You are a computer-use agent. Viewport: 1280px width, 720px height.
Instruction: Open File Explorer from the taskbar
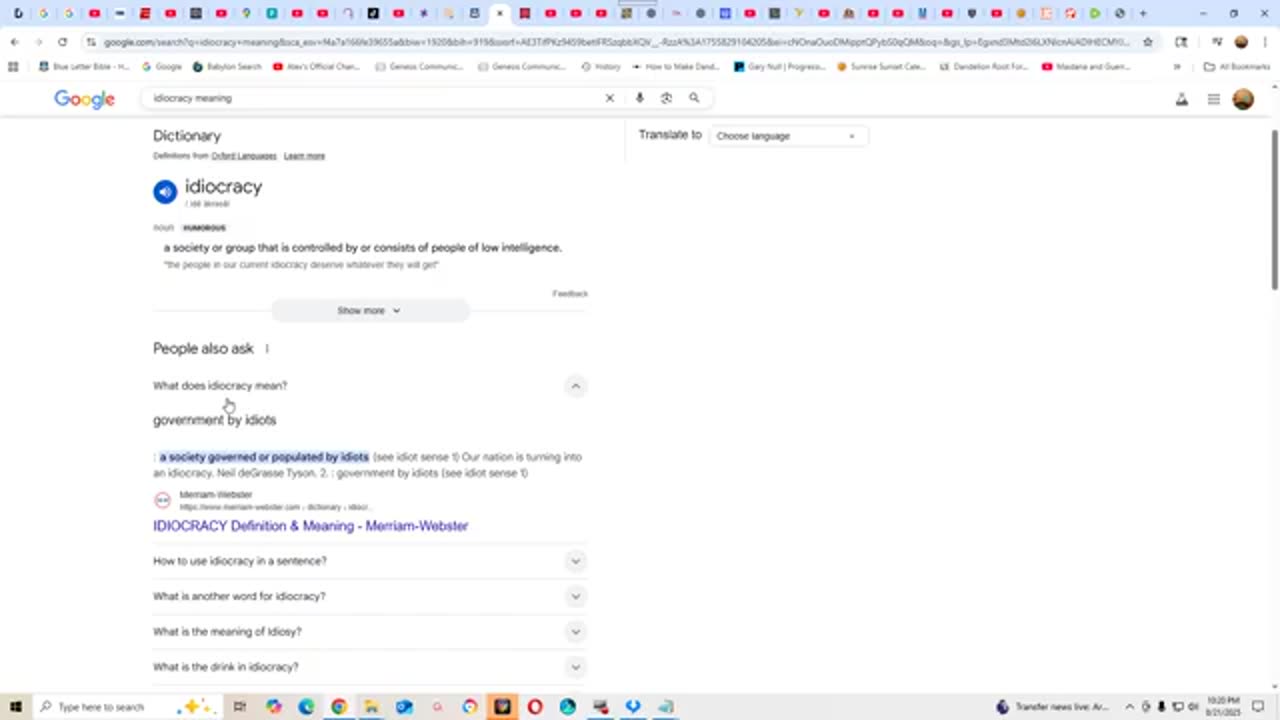[371, 706]
